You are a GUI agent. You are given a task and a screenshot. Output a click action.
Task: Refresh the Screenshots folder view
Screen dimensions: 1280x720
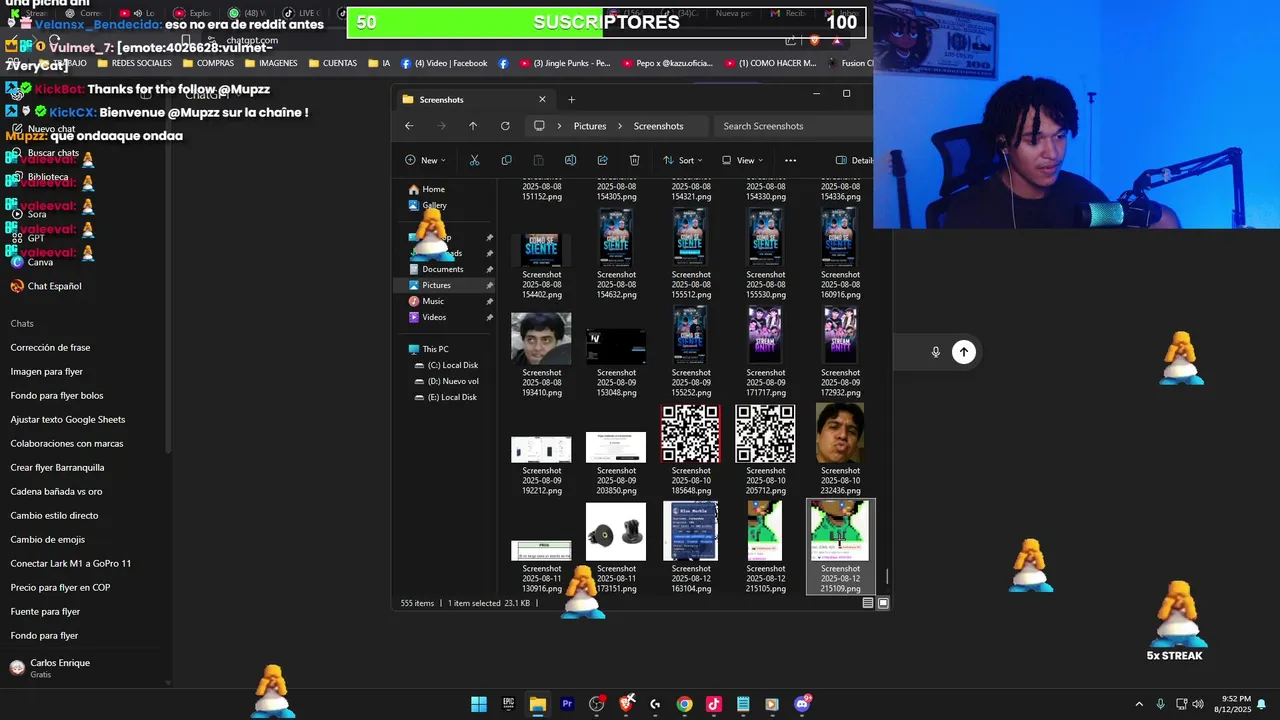point(505,126)
